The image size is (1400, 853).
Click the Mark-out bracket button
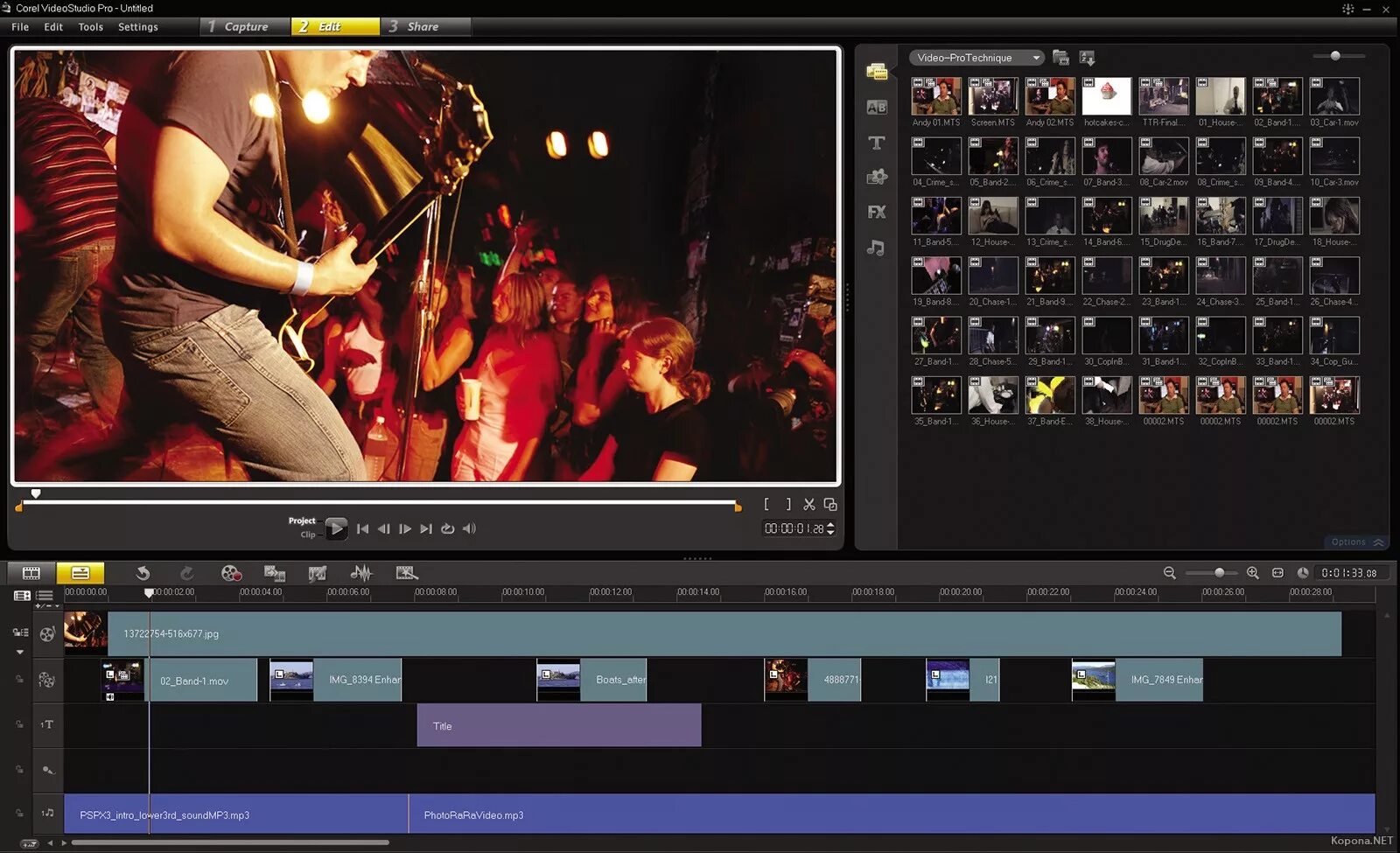pyautogui.click(x=787, y=505)
